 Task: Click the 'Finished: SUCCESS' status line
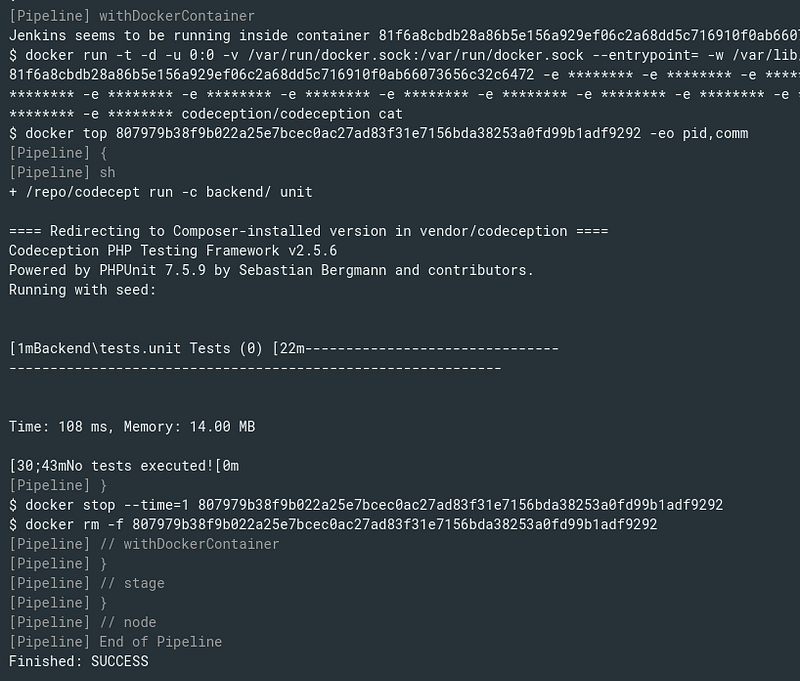[79, 661]
